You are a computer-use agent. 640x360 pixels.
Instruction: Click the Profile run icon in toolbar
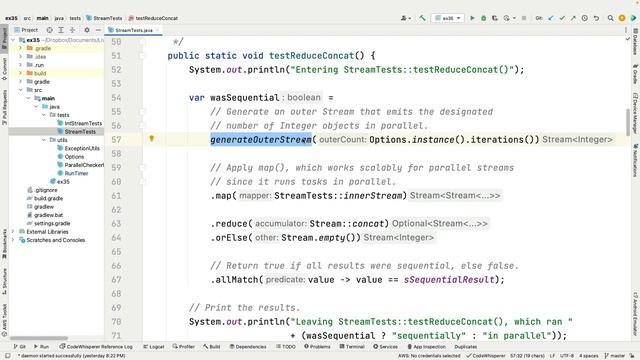(x=507, y=18)
